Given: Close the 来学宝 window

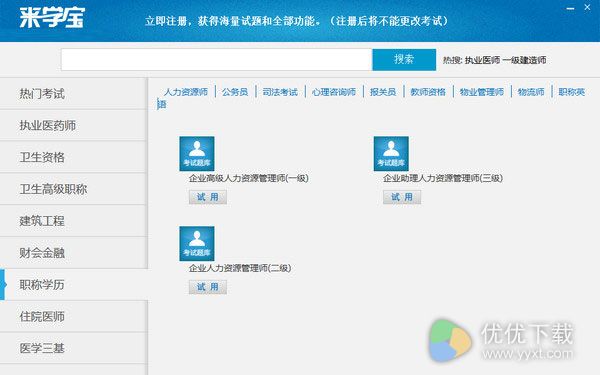Looking at the screenshot, I should pos(587,7).
